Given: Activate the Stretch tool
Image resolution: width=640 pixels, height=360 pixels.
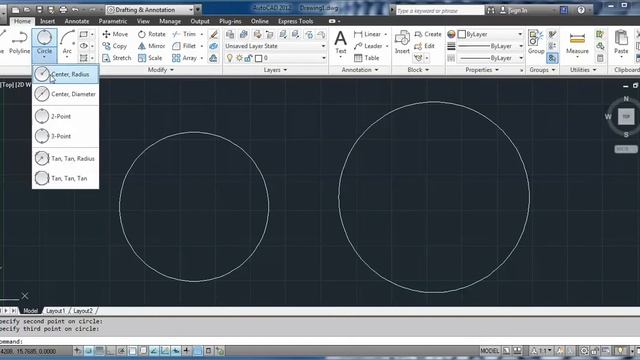Looking at the screenshot, I should 117,58.
